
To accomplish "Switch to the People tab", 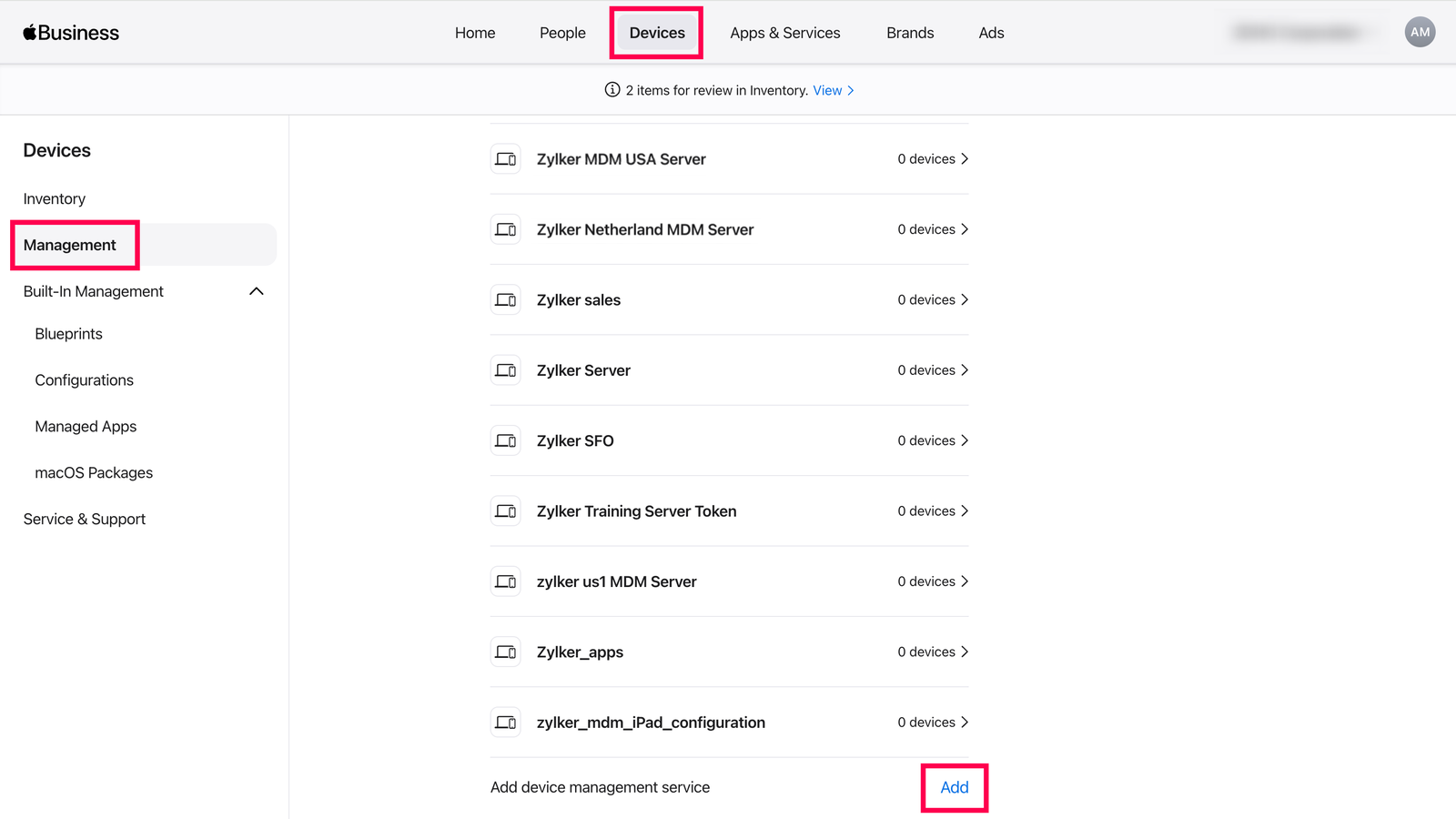I will click(x=562, y=33).
